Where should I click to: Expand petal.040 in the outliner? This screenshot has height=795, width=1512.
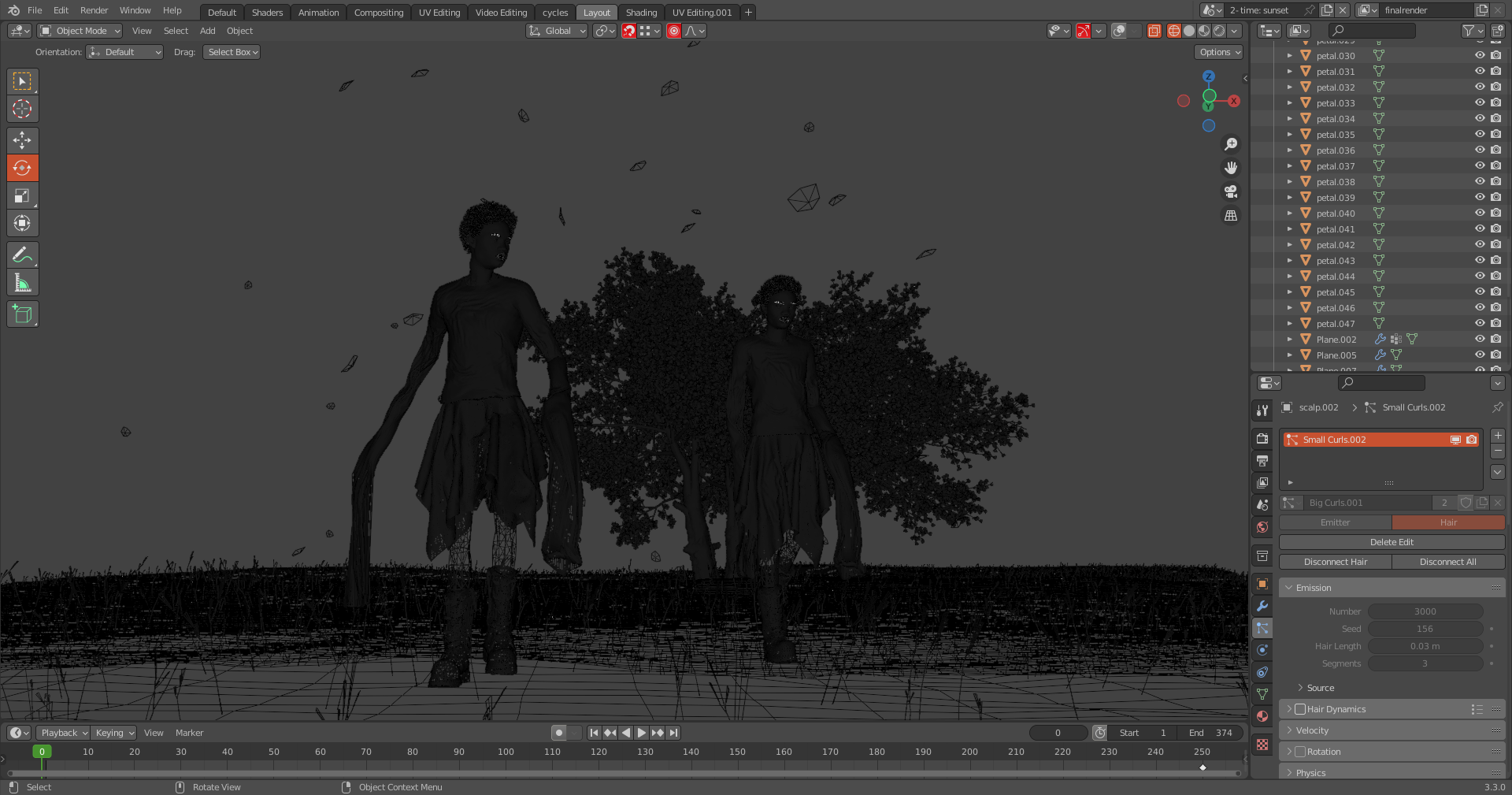1289,214
